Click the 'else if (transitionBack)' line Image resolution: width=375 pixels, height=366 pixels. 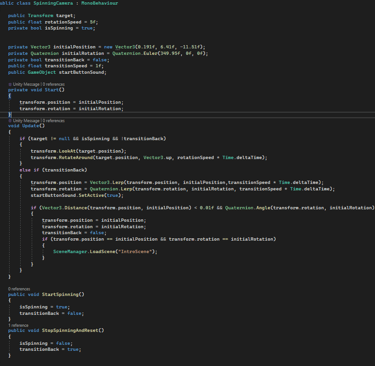[53, 170]
